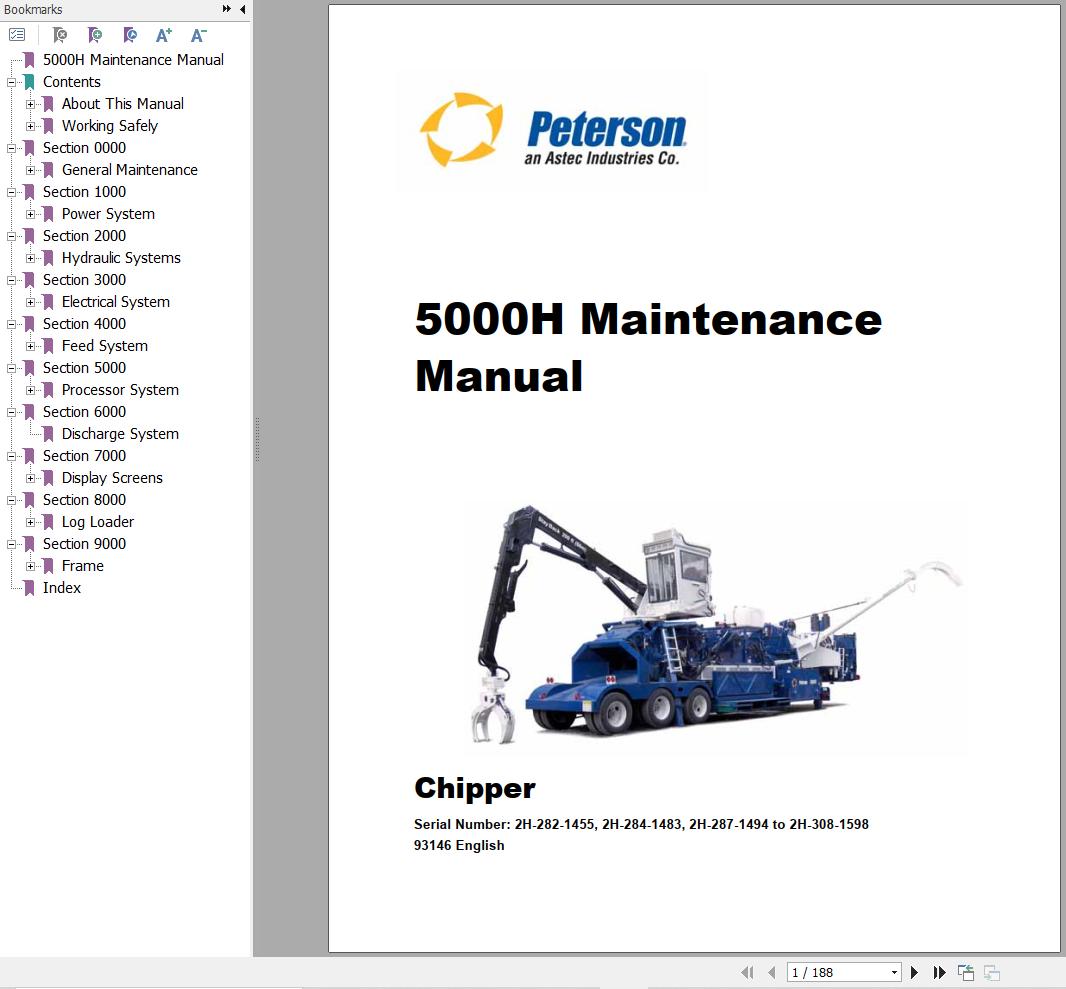
Task: Collapse the Section 9000 node
Action: pos(12,544)
